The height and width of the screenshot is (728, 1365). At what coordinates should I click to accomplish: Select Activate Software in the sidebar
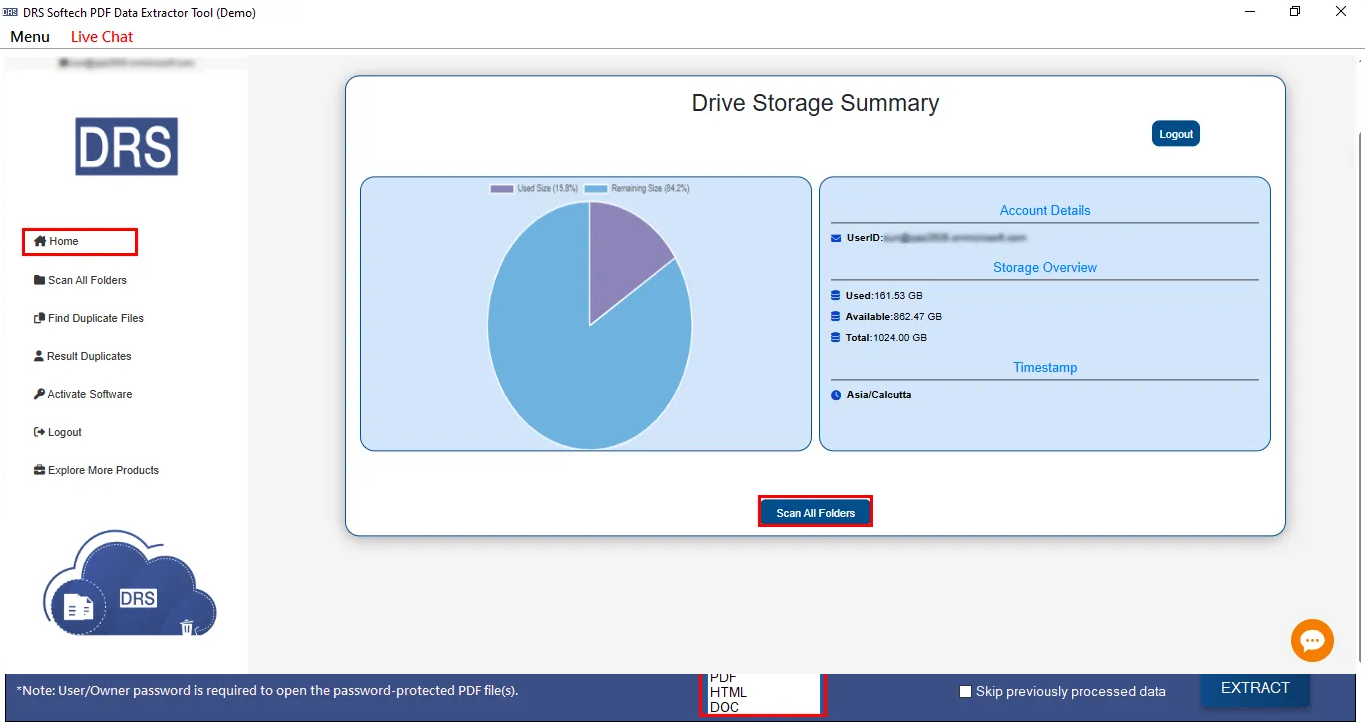83,394
